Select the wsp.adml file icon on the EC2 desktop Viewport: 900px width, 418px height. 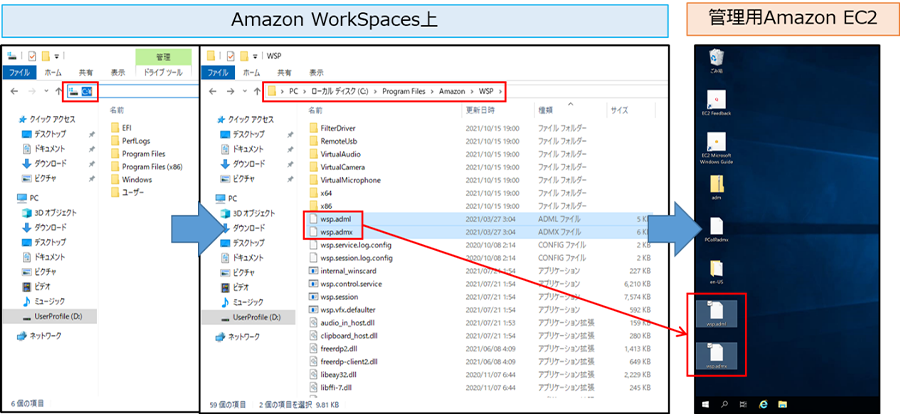[x=716, y=315]
